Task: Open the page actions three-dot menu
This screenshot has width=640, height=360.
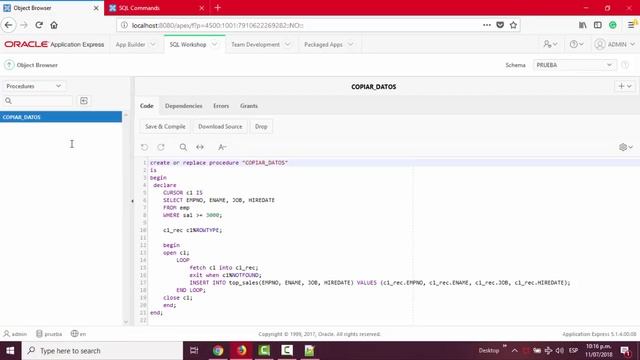Action: point(487,25)
